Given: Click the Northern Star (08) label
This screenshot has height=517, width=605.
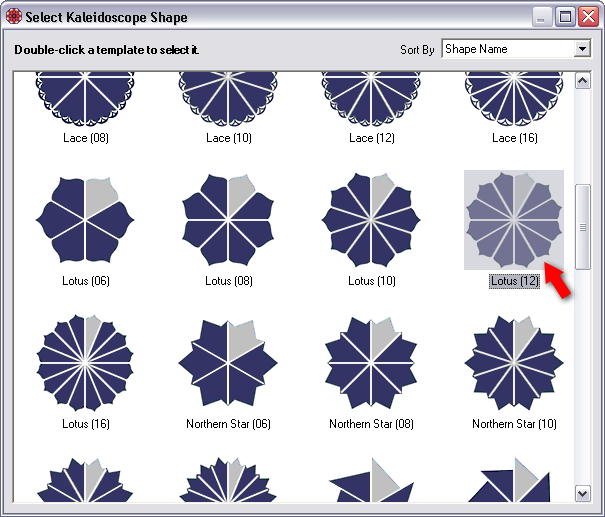Looking at the screenshot, I should 371,424.
